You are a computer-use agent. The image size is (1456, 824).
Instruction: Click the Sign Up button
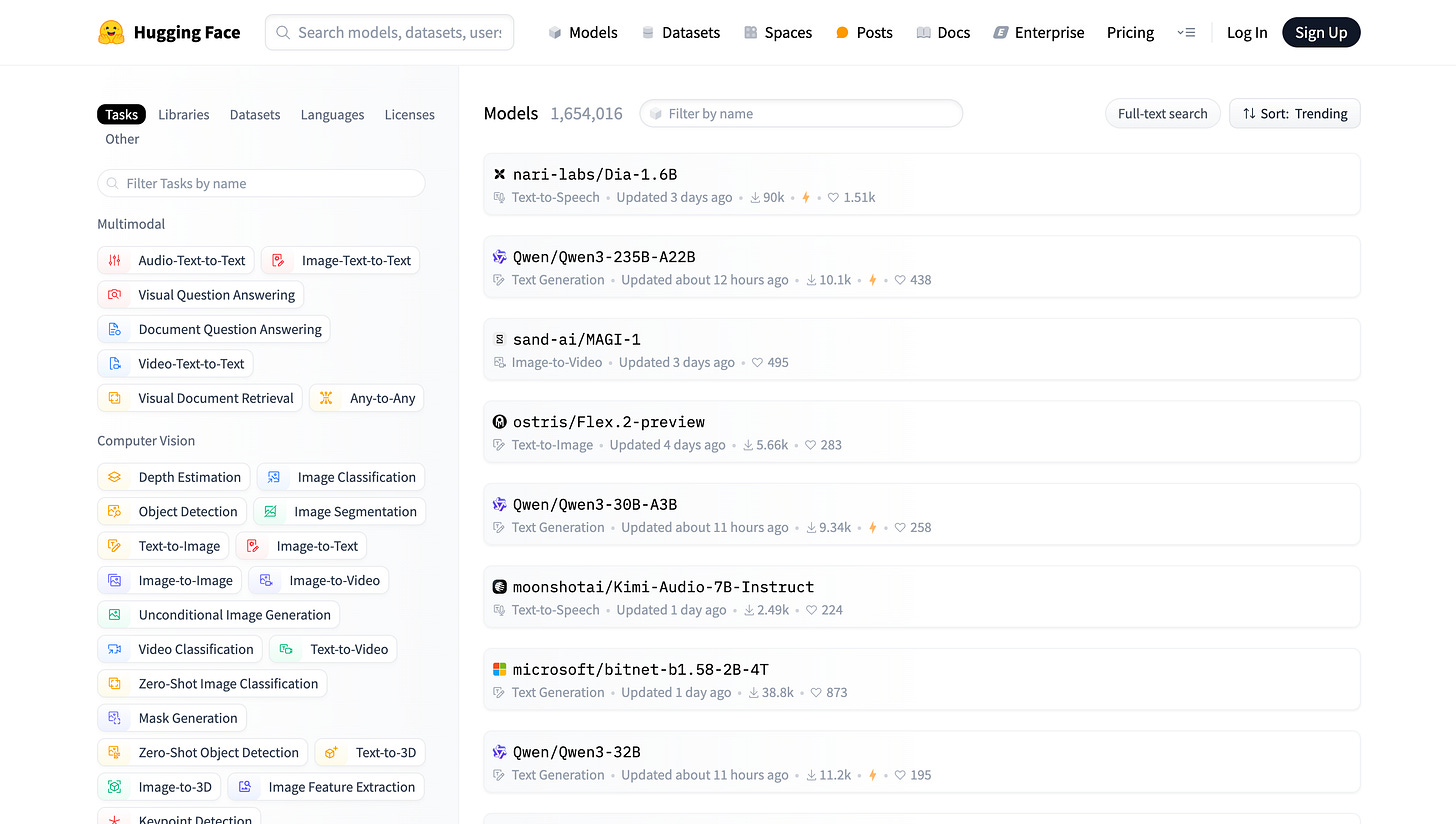(x=1321, y=32)
